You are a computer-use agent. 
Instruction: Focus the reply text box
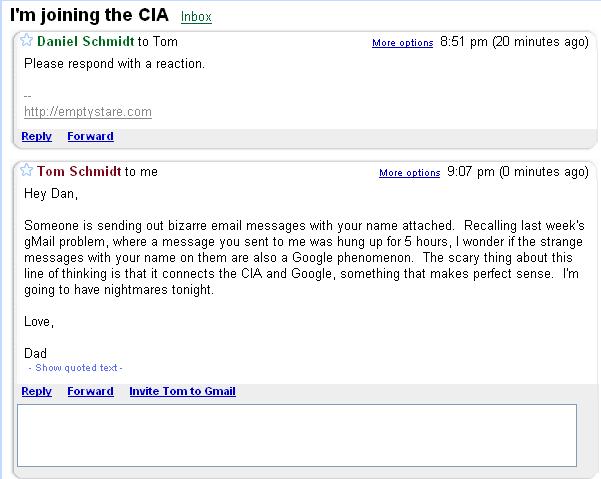click(x=297, y=435)
